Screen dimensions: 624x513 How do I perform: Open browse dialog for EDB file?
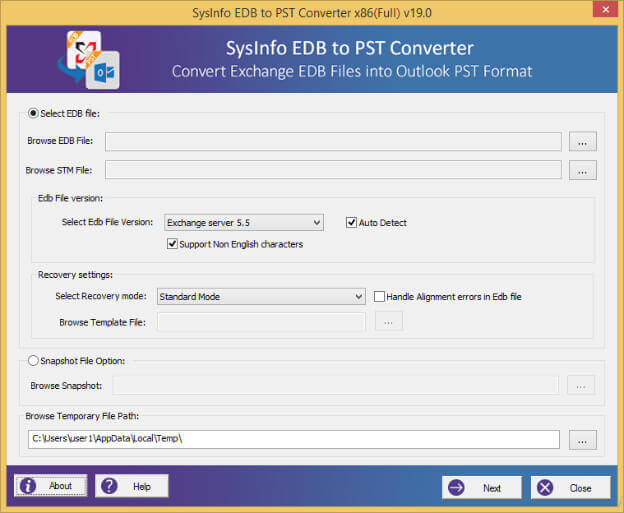click(x=583, y=141)
